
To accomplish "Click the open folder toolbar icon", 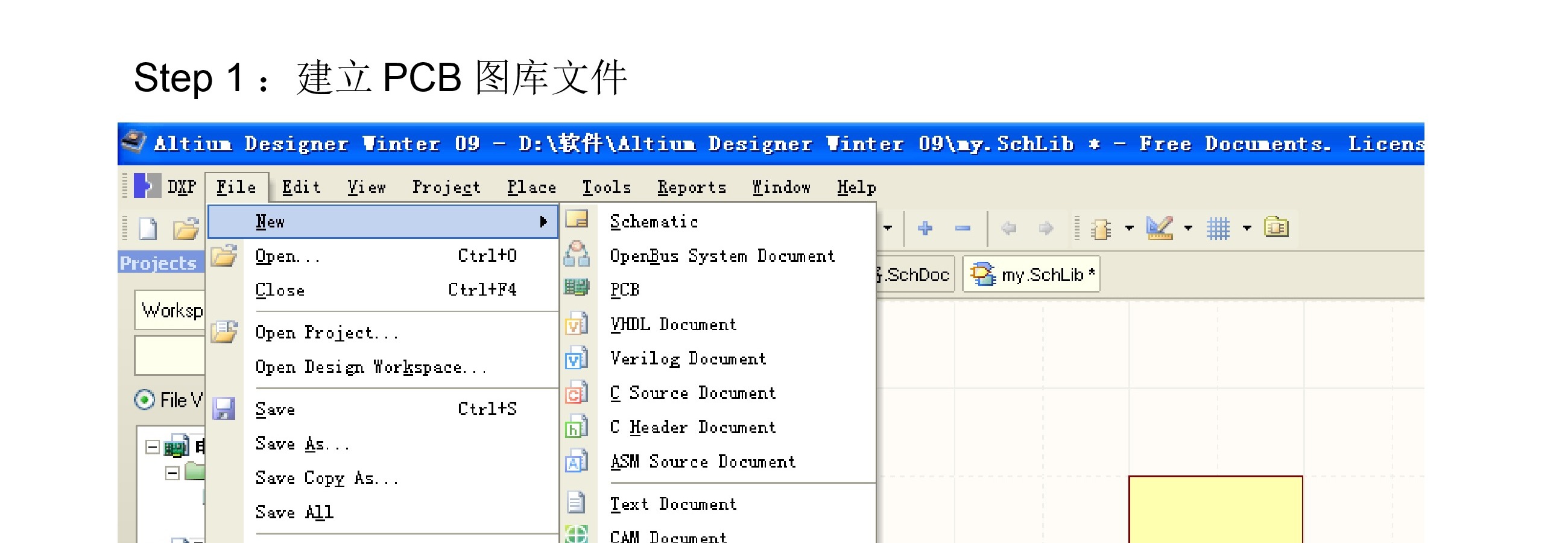I will (x=186, y=229).
